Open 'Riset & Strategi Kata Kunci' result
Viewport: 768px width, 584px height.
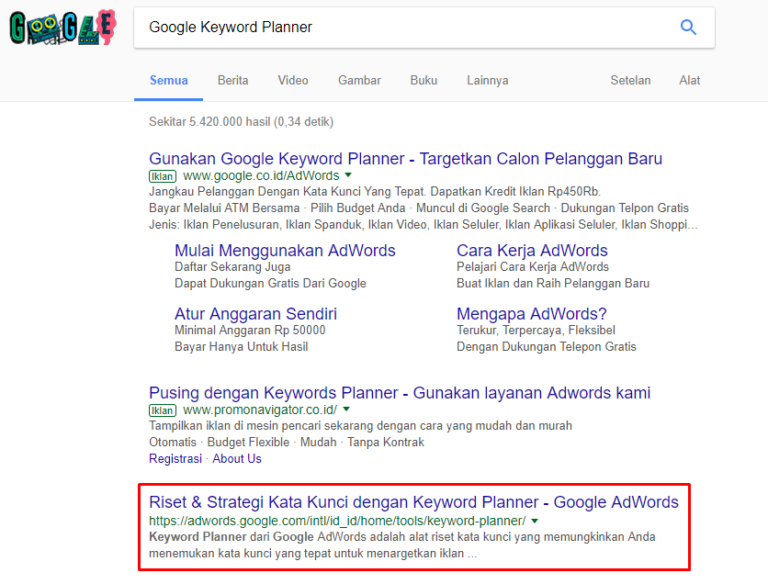pos(414,502)
